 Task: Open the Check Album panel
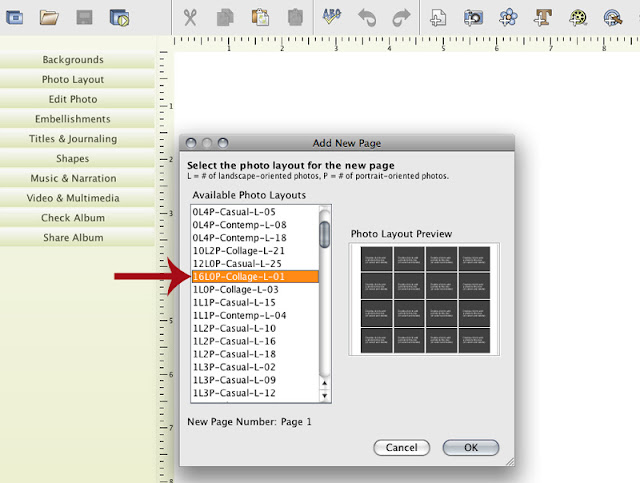point(77,218)
